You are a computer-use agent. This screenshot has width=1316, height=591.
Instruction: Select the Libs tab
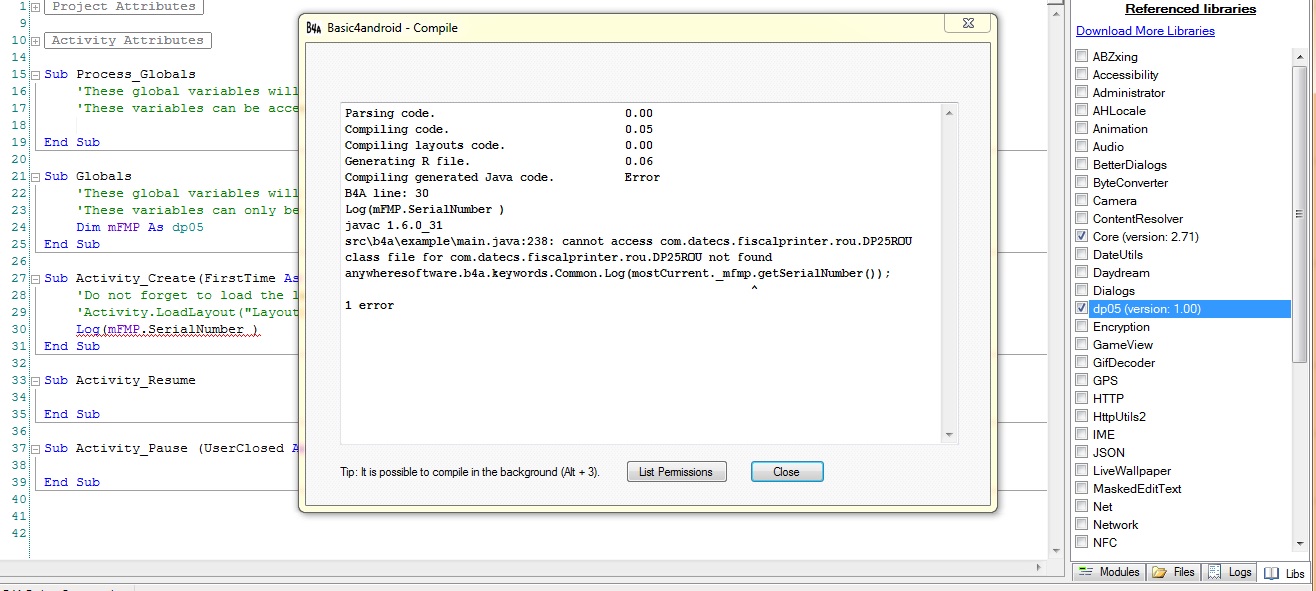click(1285, 573)
